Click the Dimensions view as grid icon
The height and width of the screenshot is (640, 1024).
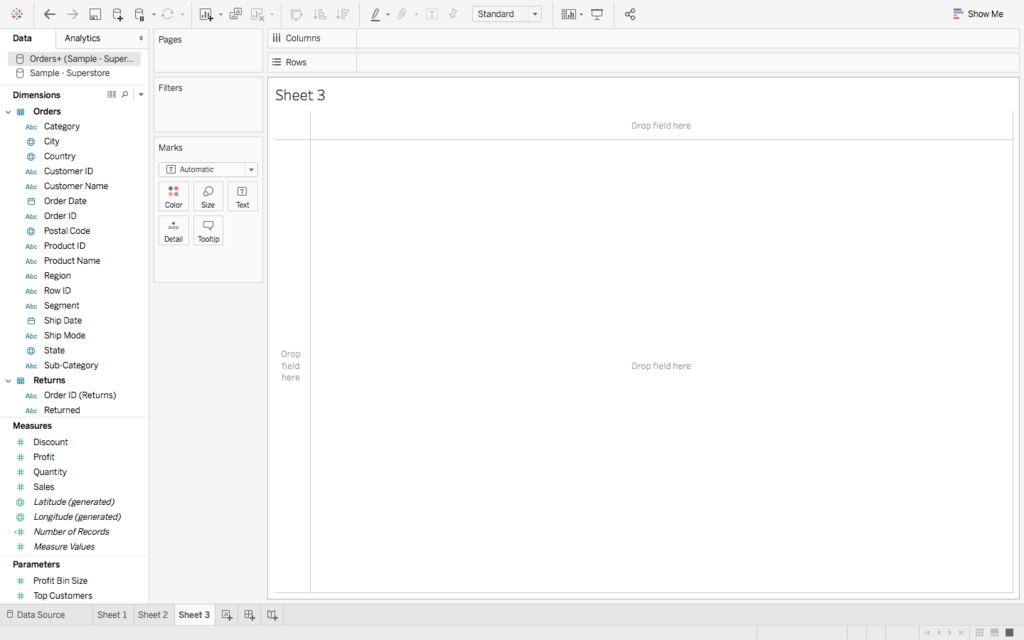pos(111,95)
